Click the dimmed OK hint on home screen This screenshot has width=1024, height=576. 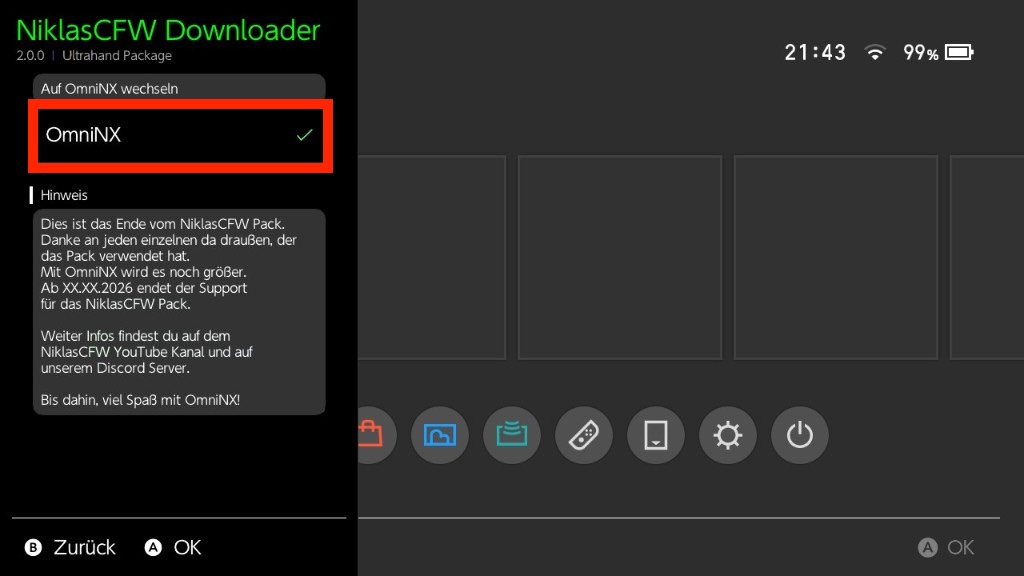pos(946,547)
